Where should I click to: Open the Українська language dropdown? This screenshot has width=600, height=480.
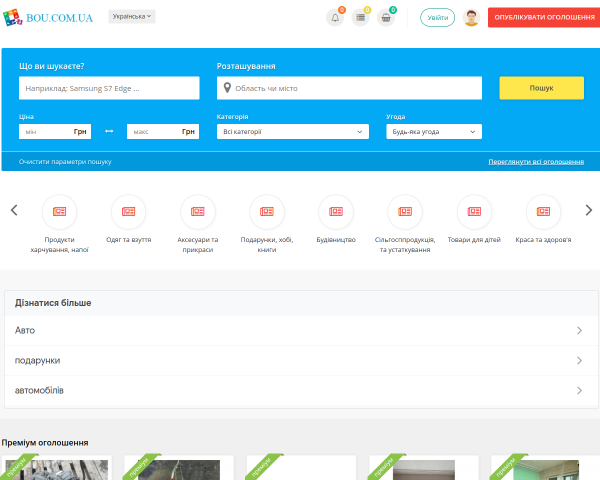[132, 16]
